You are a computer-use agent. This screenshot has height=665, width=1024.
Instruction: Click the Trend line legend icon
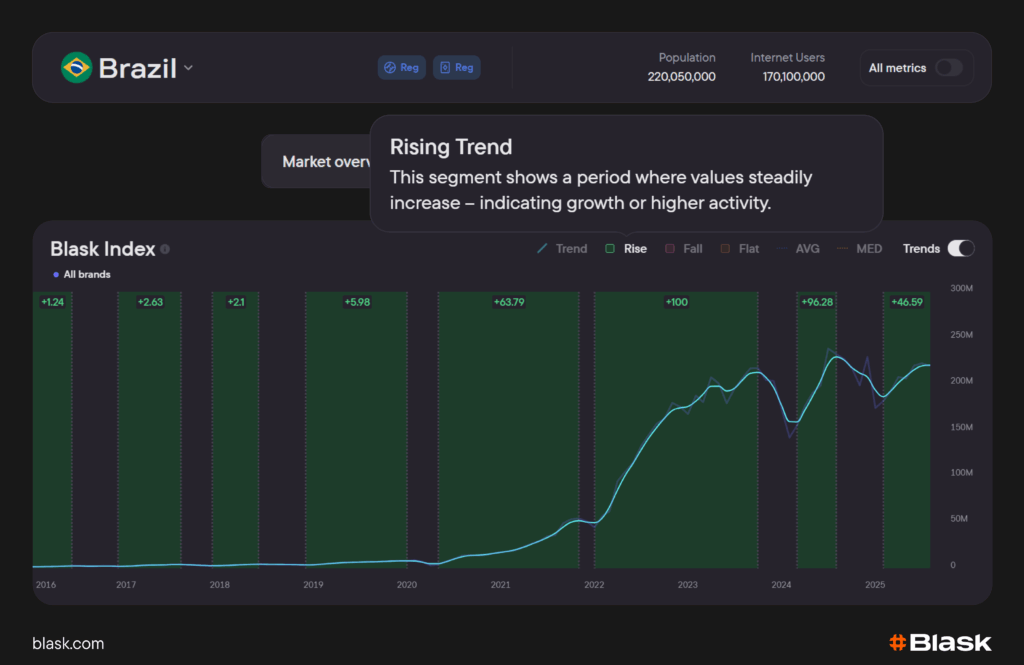[x=542, y=249]
